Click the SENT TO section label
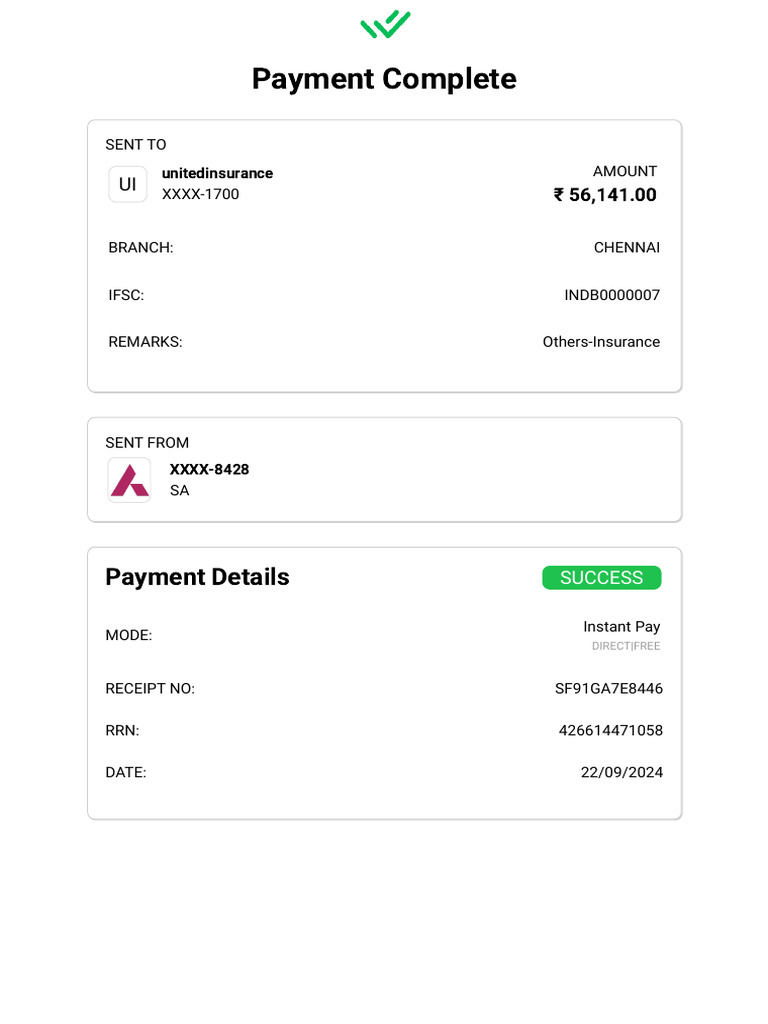 click(136, 144)
